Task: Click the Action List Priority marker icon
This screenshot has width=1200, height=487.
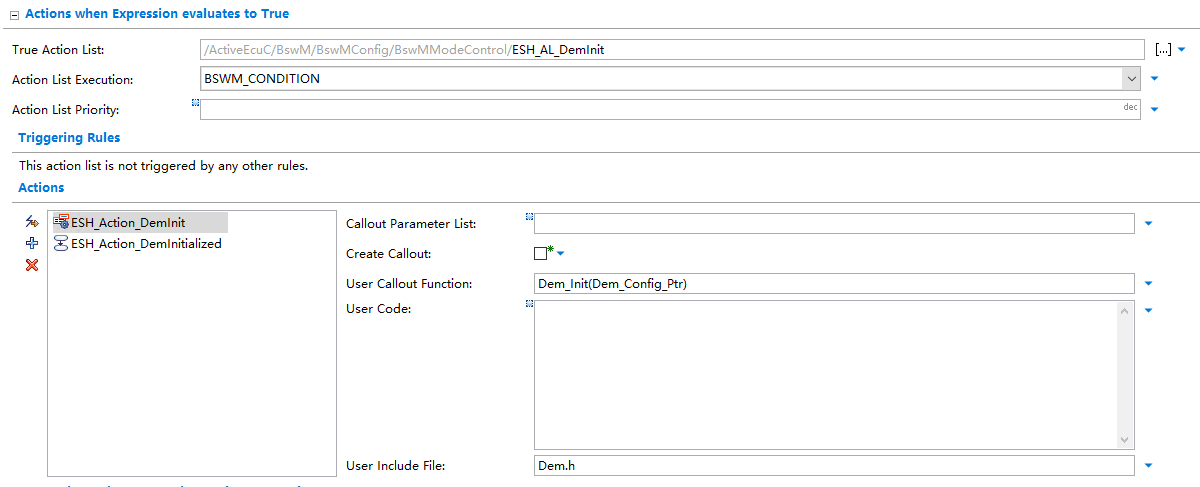Action: [x=195, y=102]
